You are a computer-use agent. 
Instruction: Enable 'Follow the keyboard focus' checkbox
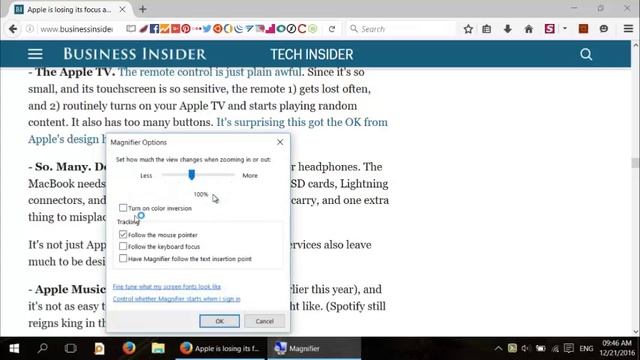tap(123, 246)
